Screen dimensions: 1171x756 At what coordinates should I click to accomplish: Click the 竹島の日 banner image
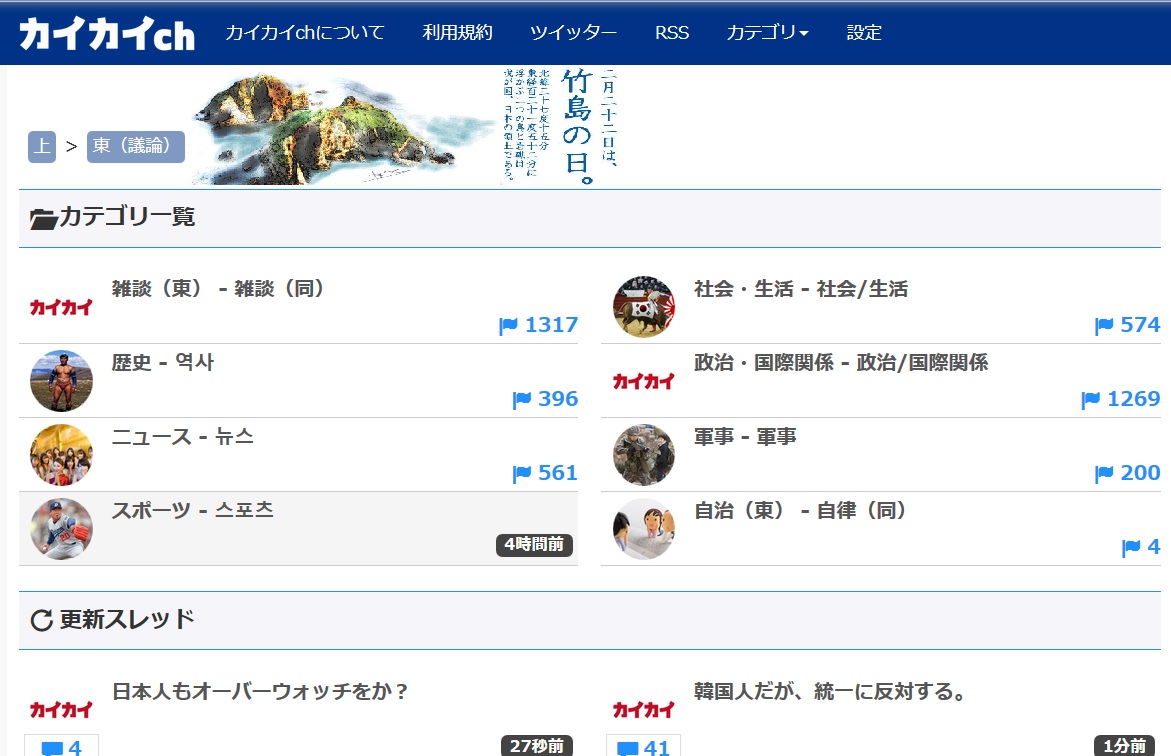coord(408,127)
